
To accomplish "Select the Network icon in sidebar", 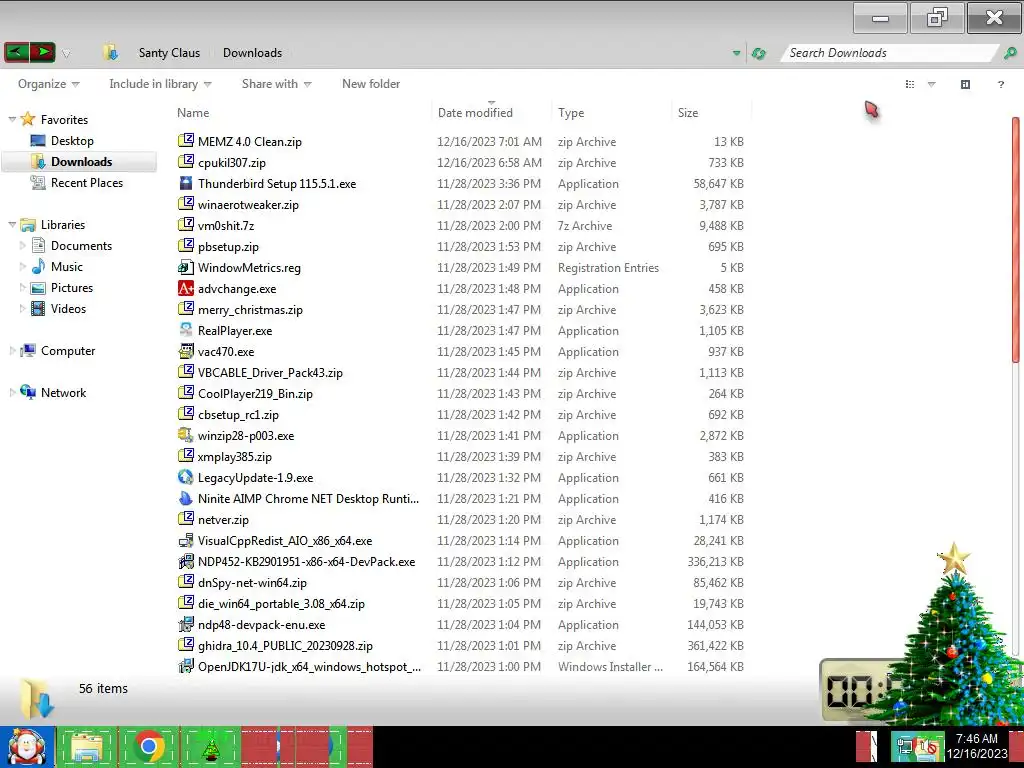I will click(28, 392).
